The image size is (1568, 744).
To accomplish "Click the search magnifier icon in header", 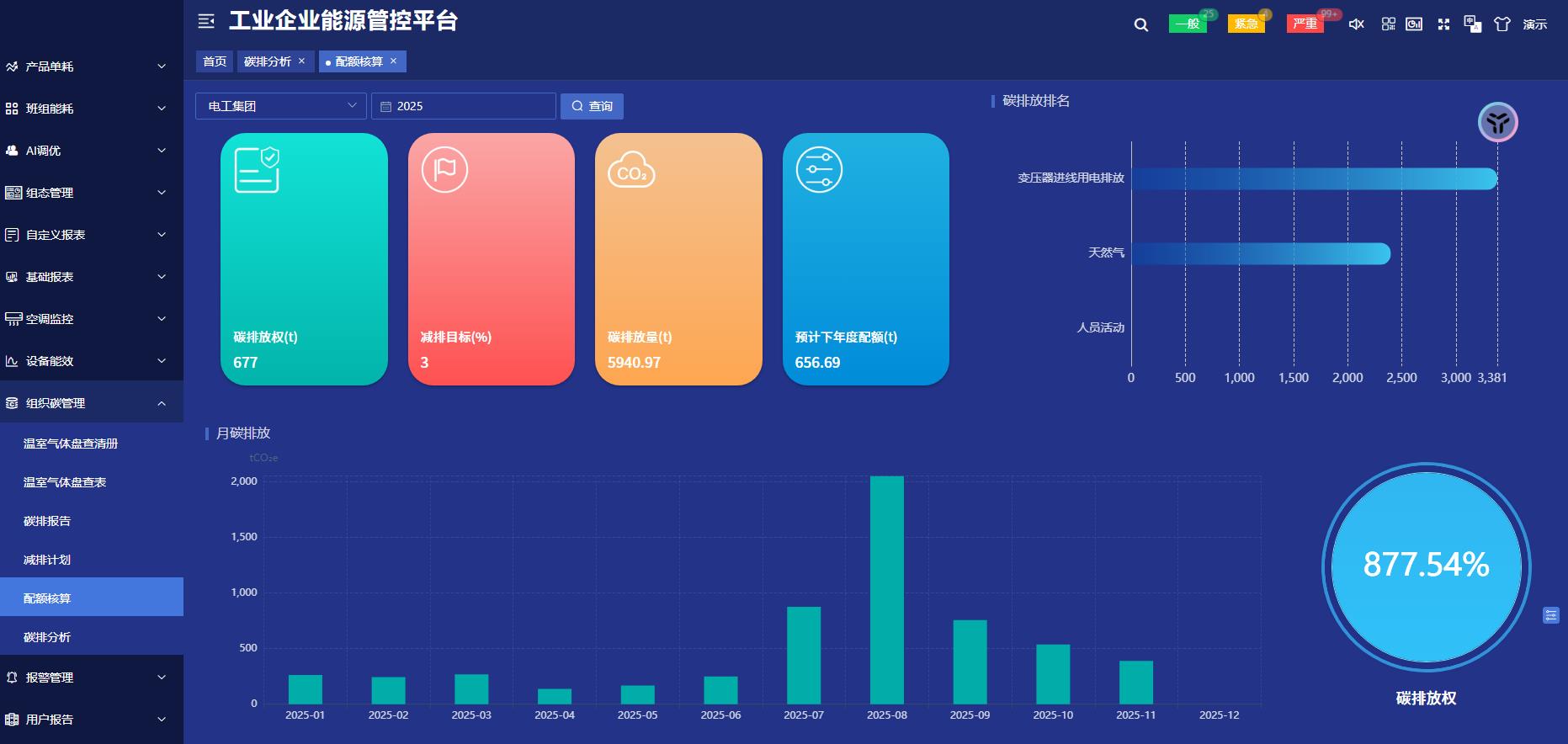I will pyautogui.click(x=1140, y=24).
